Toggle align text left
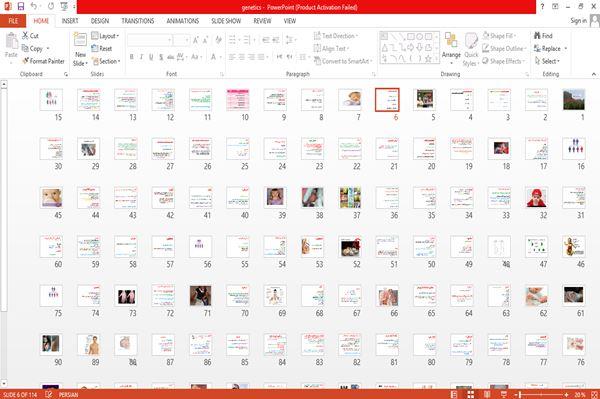Image resolution: width=600 pixels, height=399 pixels. pyautogui.click(x=232, y=57)
